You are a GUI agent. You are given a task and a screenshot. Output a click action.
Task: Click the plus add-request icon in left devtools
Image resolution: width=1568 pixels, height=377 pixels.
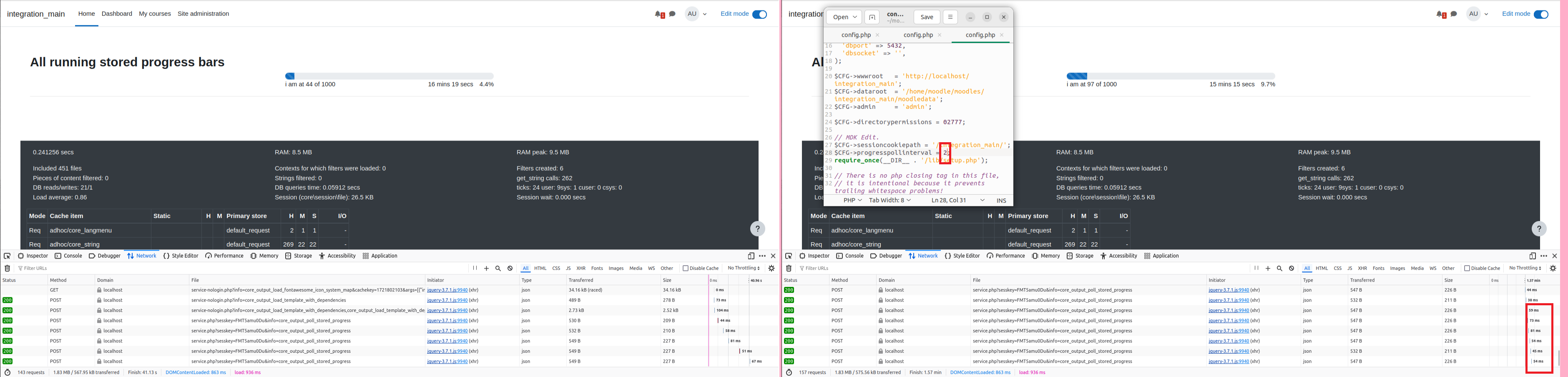pos(486,269)
